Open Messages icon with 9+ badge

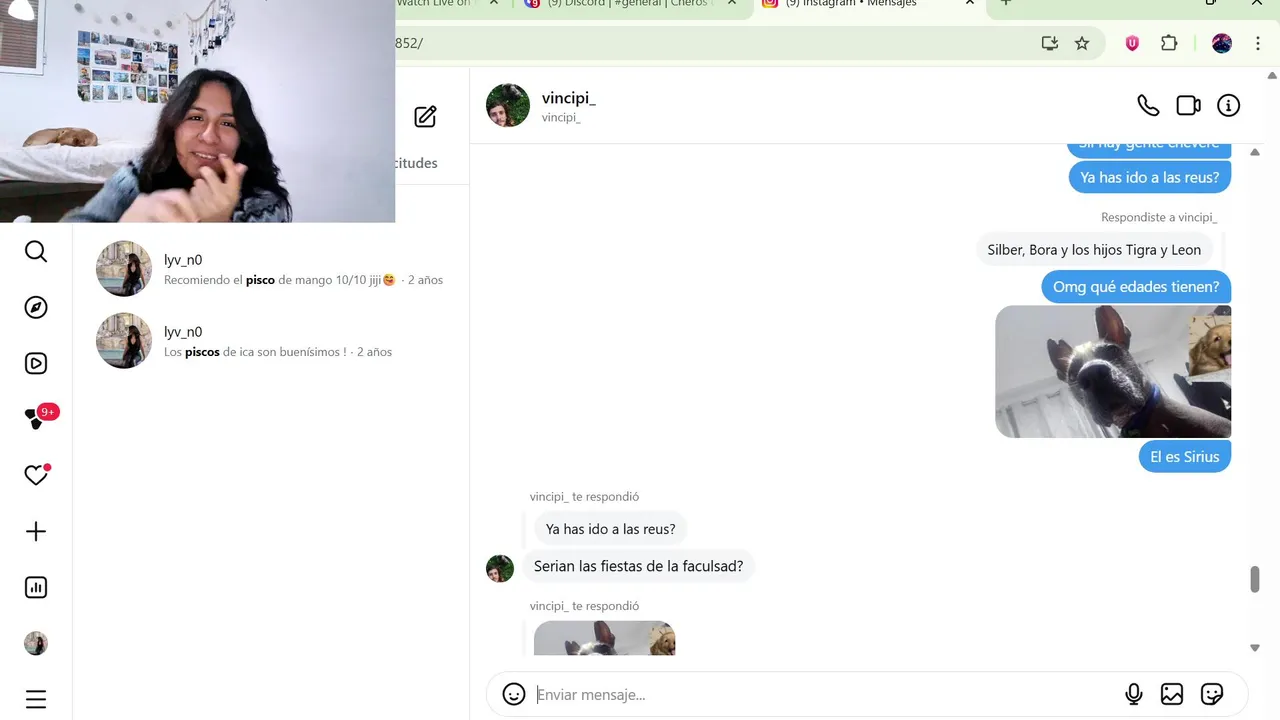[38, 419]
